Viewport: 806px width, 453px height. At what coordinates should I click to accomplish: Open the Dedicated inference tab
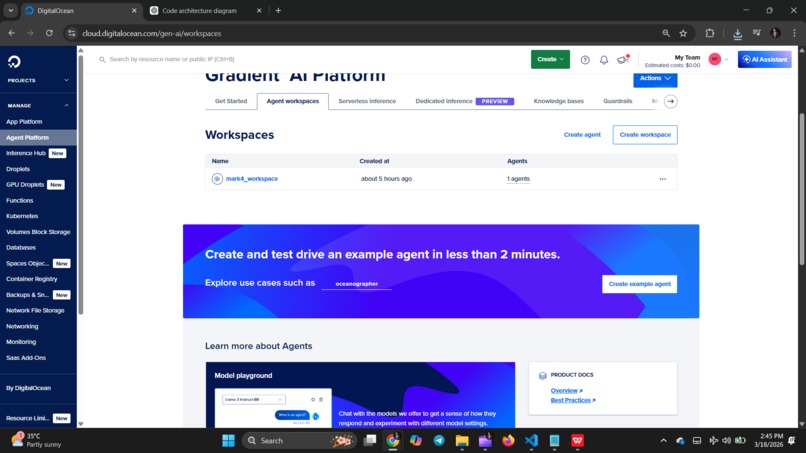point(464,101)
